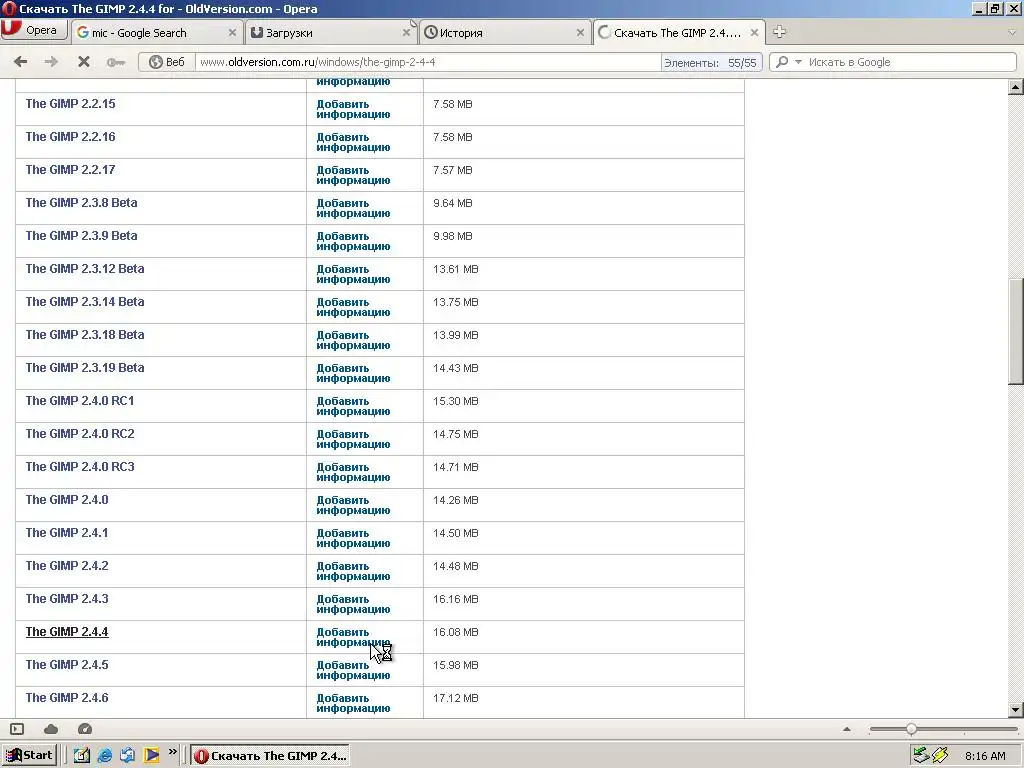The height and width of the screenshot is (768, 1024).
Task: Launch the notepad quick launch icon
Action: 82,756
